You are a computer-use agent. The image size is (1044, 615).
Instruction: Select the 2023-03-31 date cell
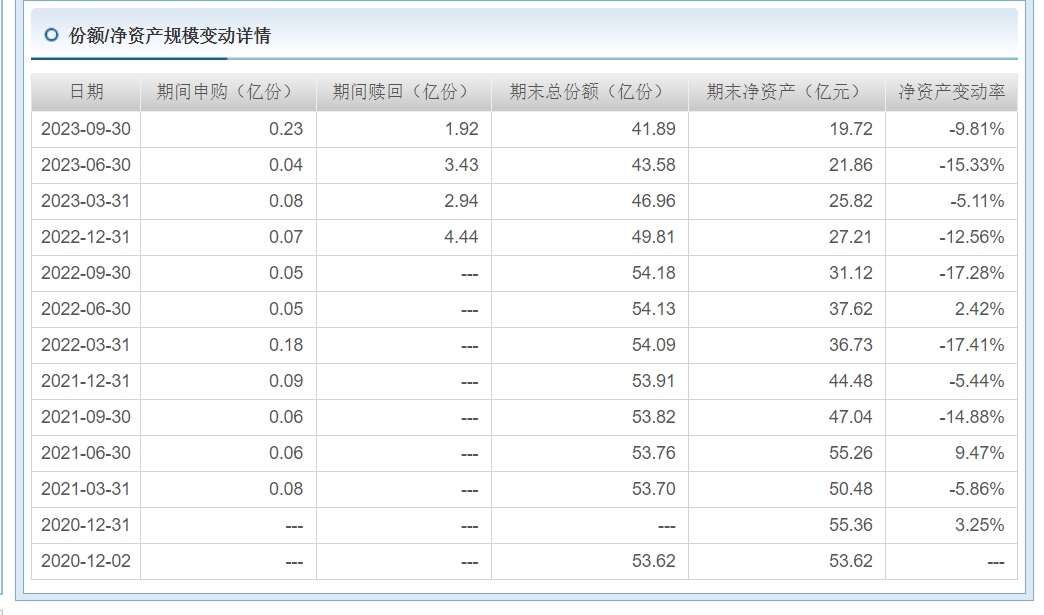(86, 201)
